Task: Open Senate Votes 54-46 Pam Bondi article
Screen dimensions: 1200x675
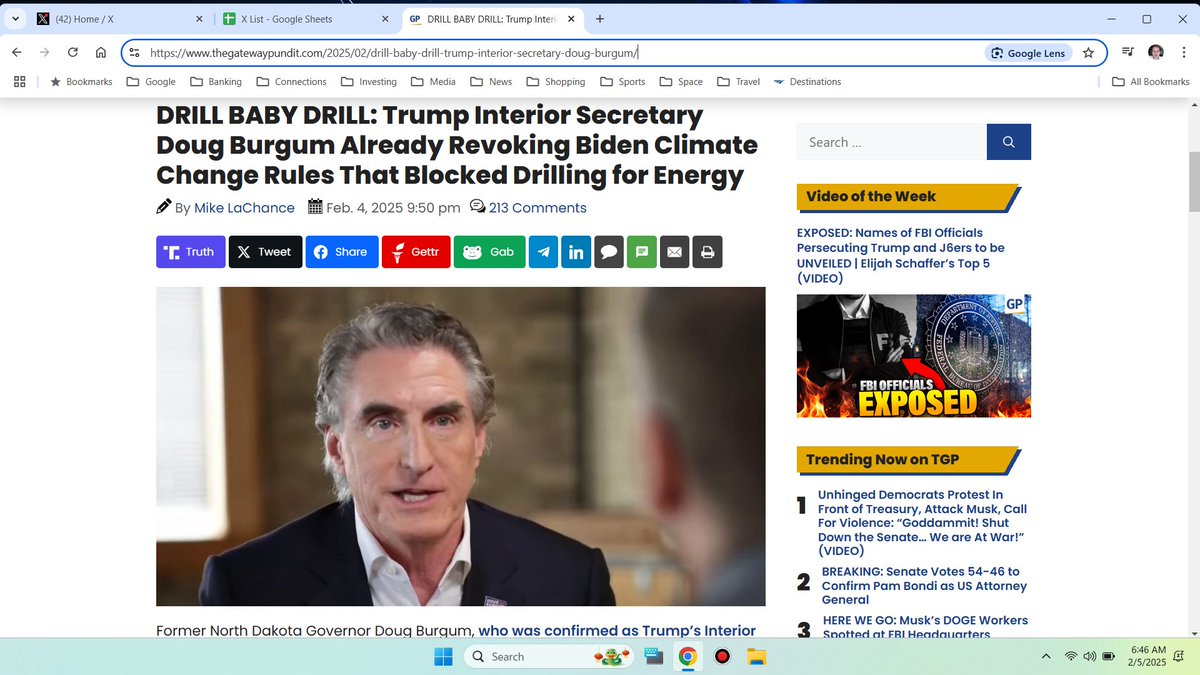Action: pos(924,586)
